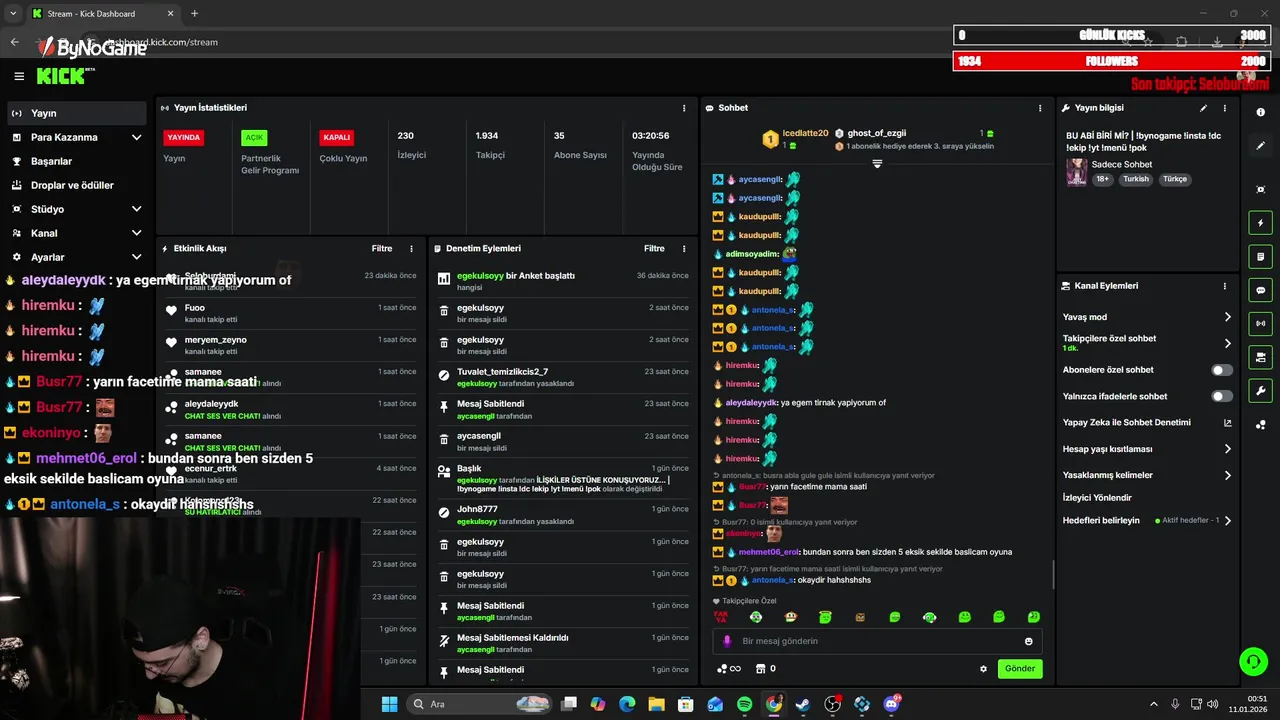Open Etkinlik Akışı three-dot options
Screen dimensions: 1280x720
(x=411, y=248)
